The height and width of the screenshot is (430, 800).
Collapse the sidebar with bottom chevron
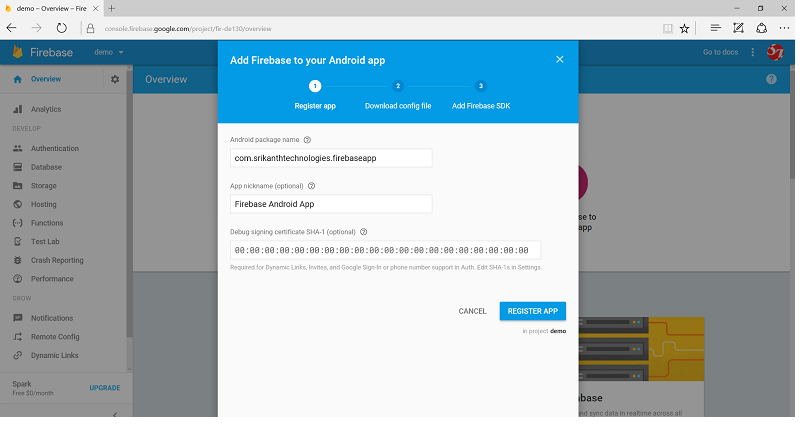(115, 414)
